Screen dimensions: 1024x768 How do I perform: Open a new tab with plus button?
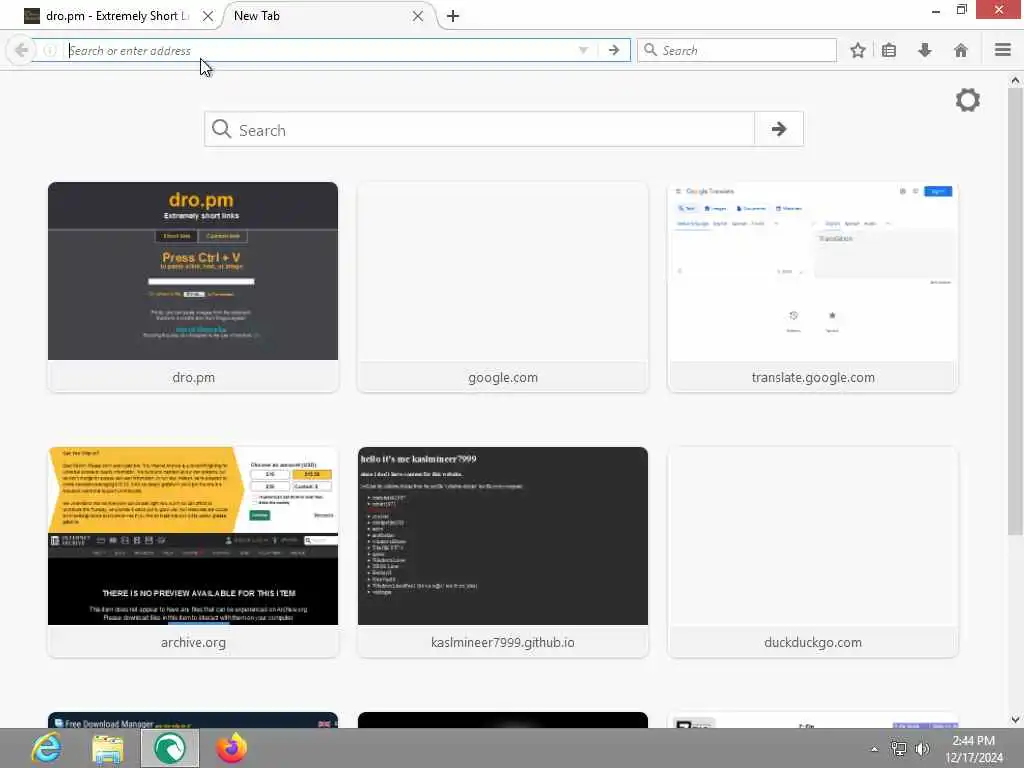pos(453,16)
